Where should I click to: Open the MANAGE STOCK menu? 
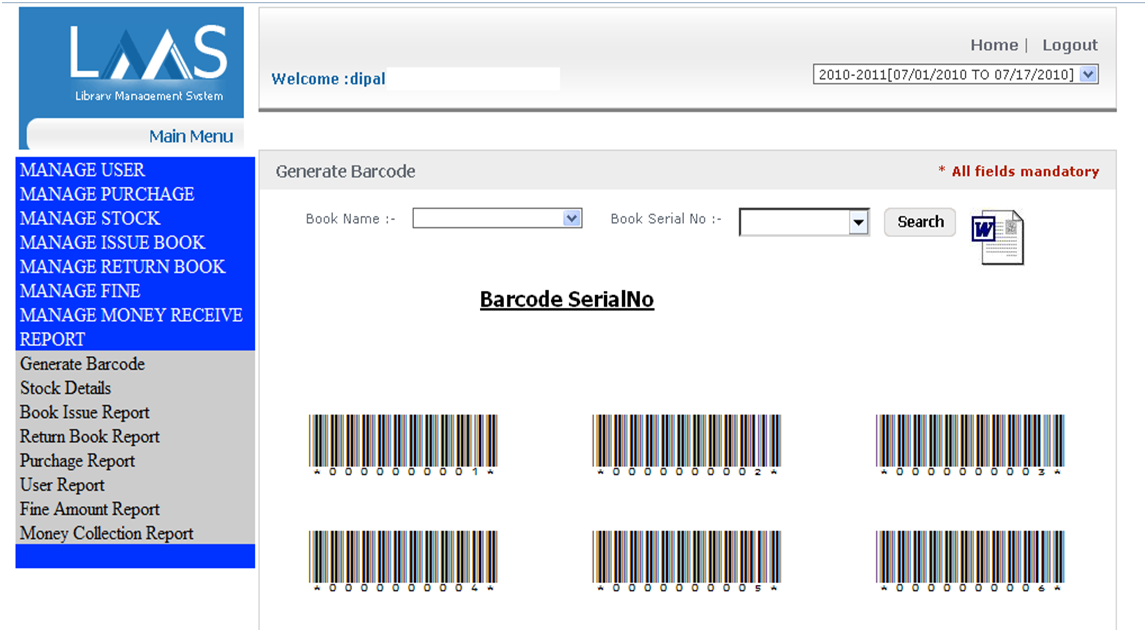(x=89, y=218)
